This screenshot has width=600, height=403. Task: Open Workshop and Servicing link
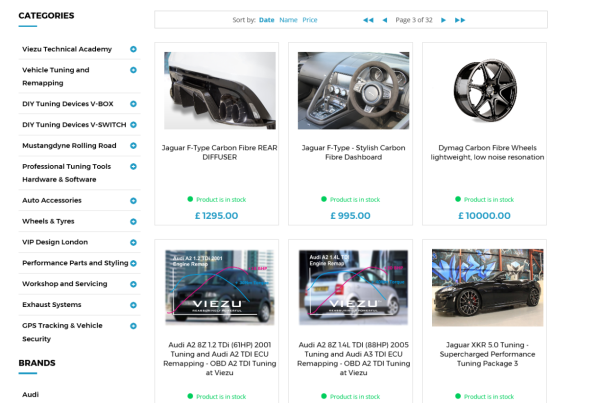65,284
